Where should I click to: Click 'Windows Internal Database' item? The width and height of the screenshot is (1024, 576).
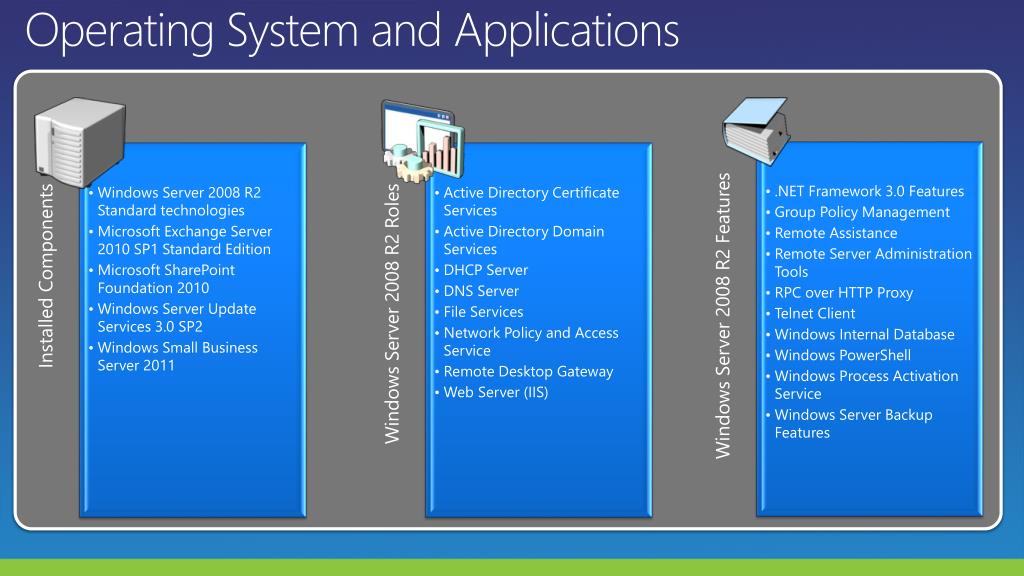(x=865, y=334)
